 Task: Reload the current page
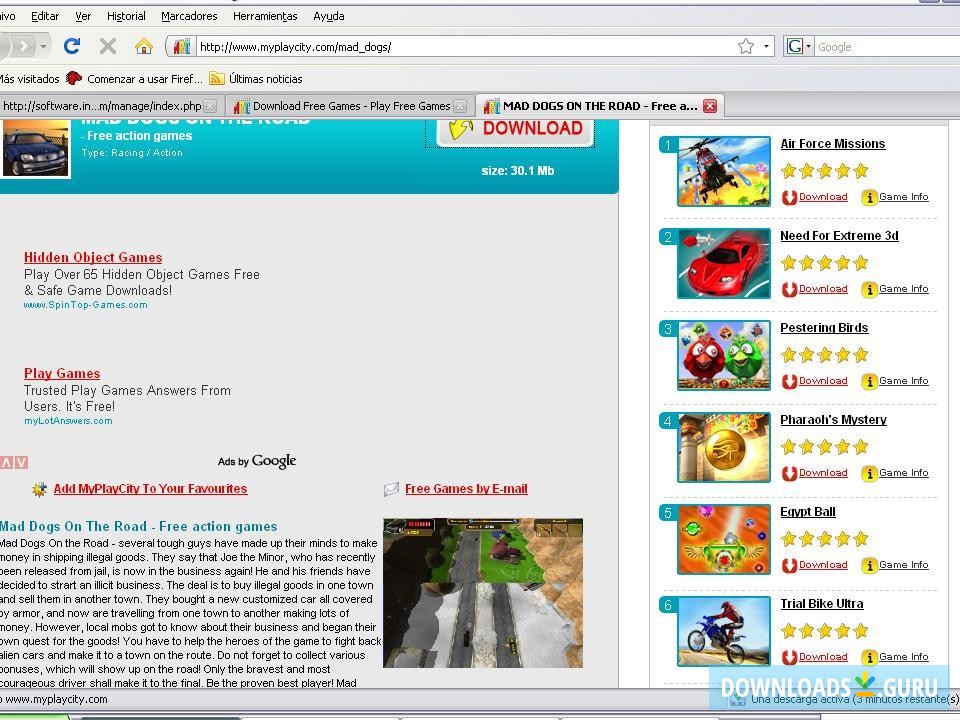70,46
